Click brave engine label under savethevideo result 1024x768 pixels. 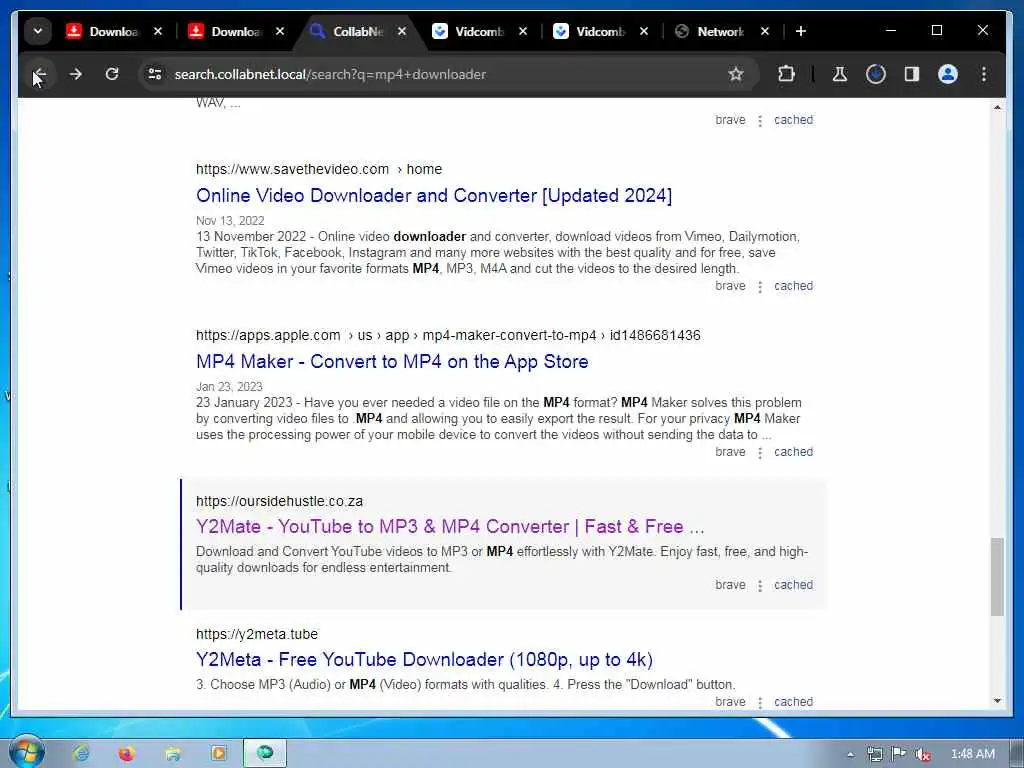[730, 286]
